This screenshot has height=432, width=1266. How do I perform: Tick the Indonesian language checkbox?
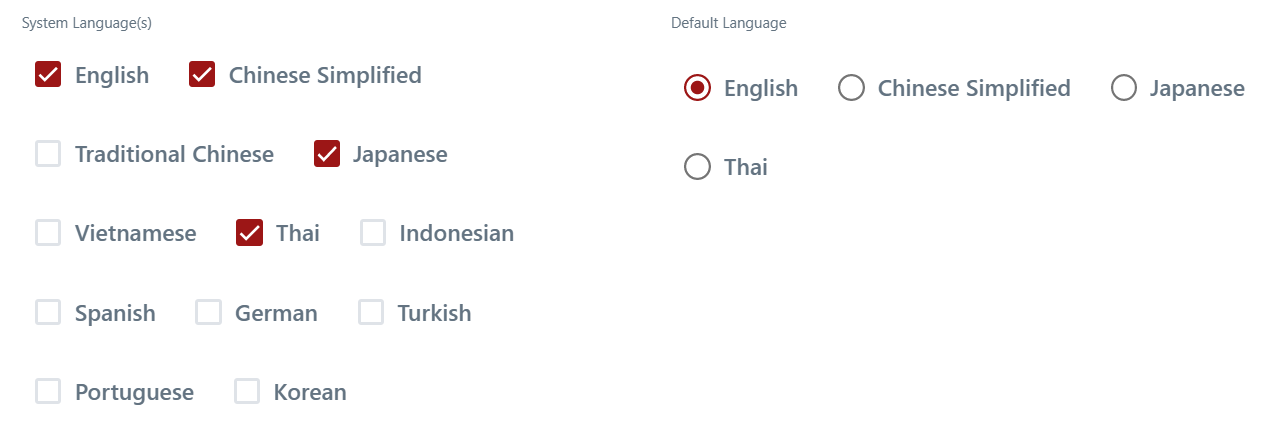[373, 233]
